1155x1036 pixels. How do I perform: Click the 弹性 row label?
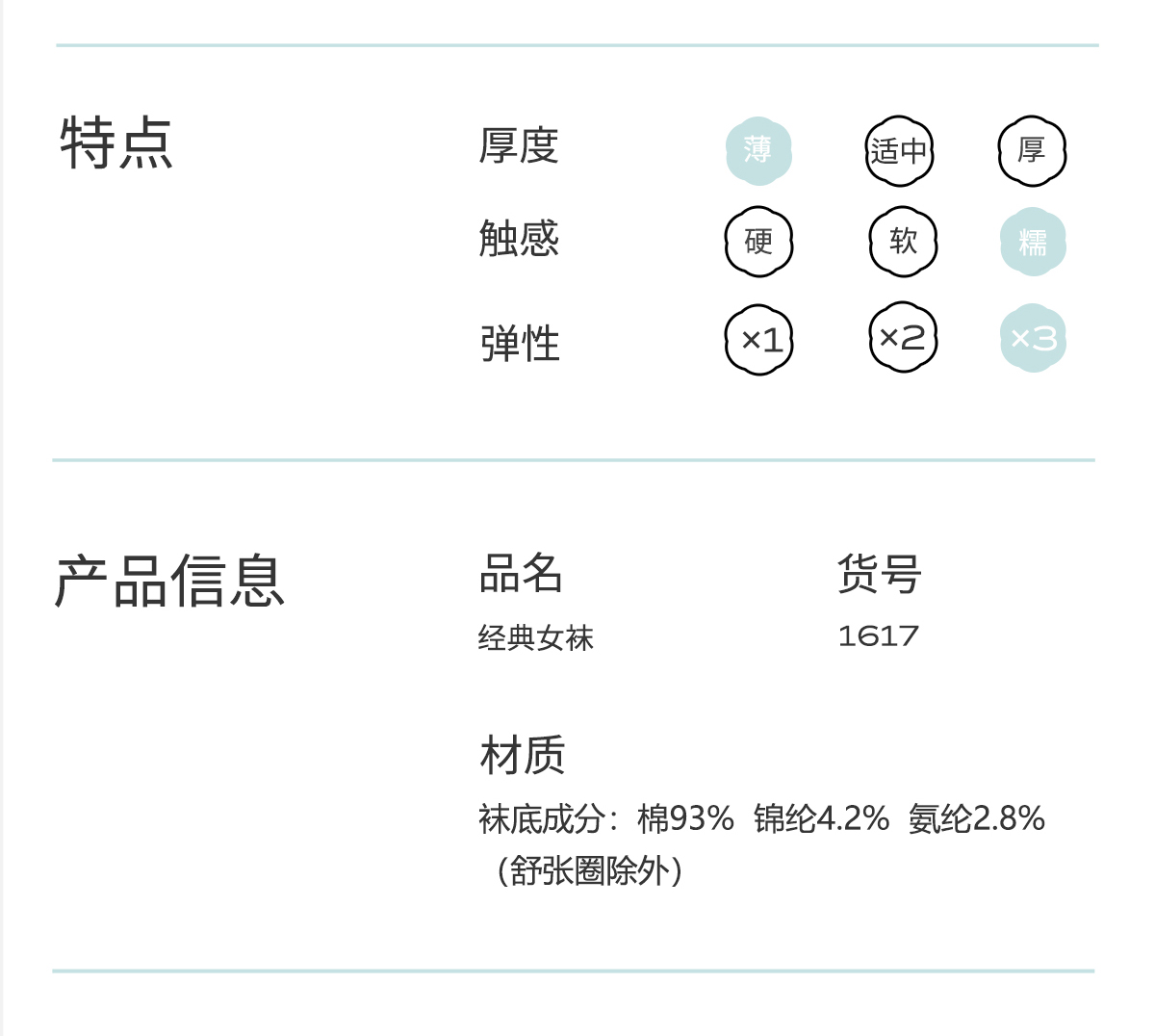coord(520,344)
